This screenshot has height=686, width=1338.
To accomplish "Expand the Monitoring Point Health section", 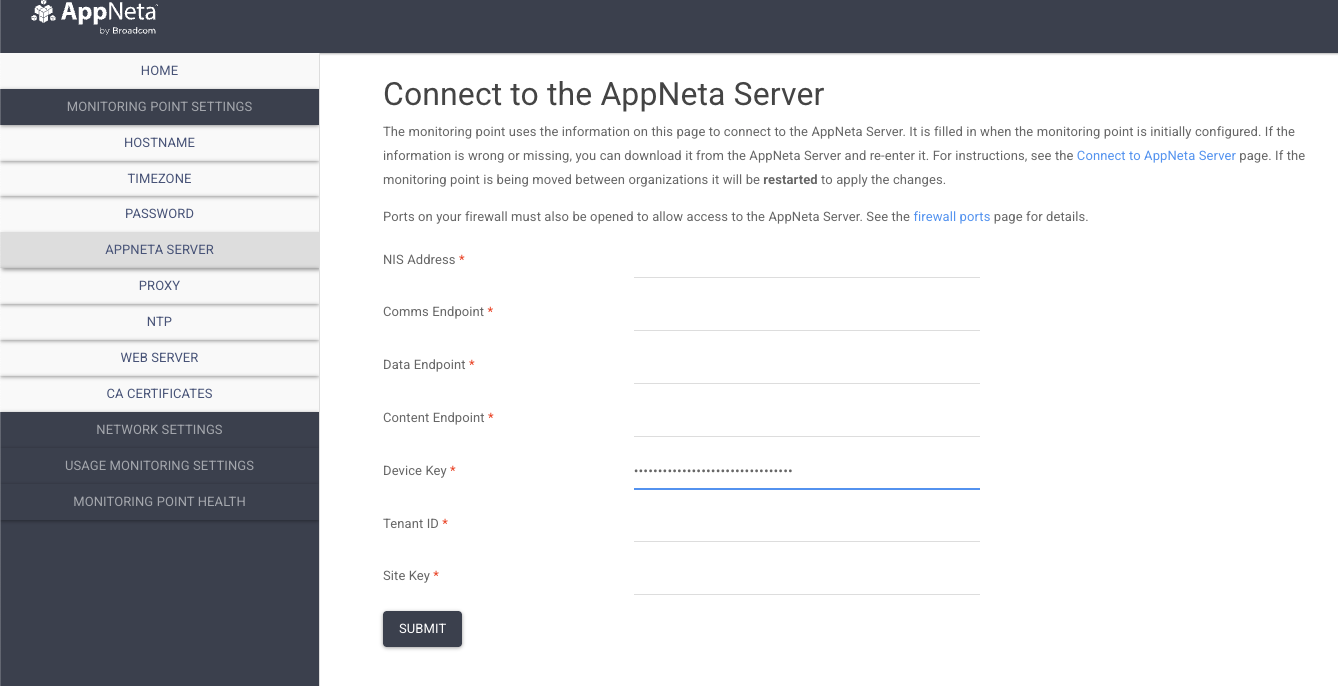I will click(x=159, y=502).
